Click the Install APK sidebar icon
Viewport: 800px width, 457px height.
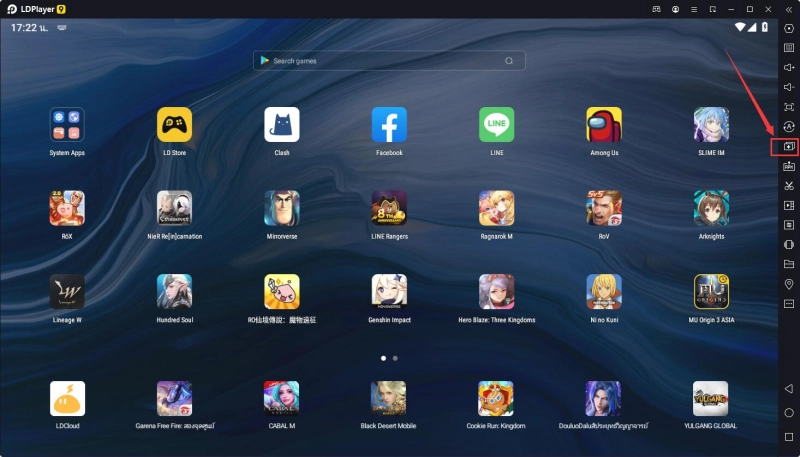(789, 166)
